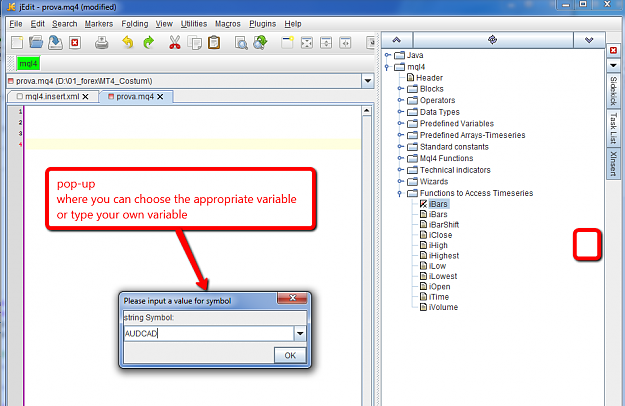Open a file using folder icon
This screenshot has width=625, height=406.
click(x=36, y=42)
